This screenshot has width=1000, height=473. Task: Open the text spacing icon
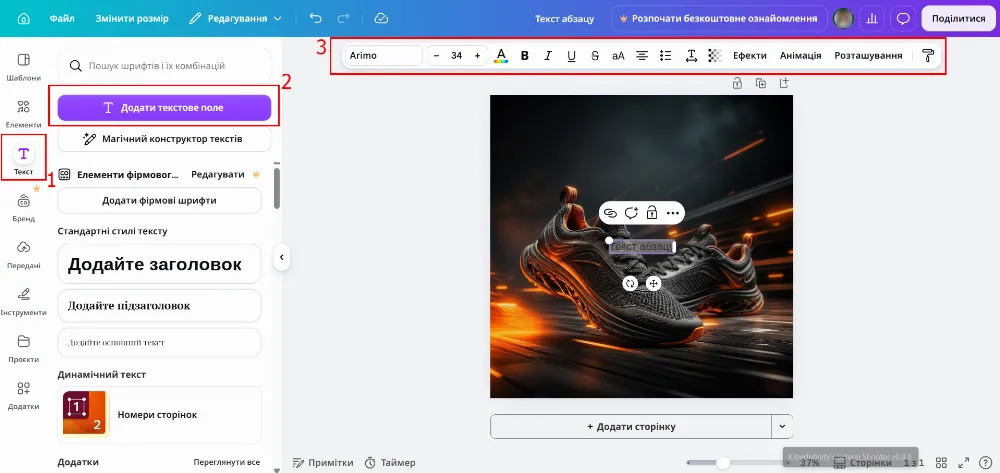[691, 55]
